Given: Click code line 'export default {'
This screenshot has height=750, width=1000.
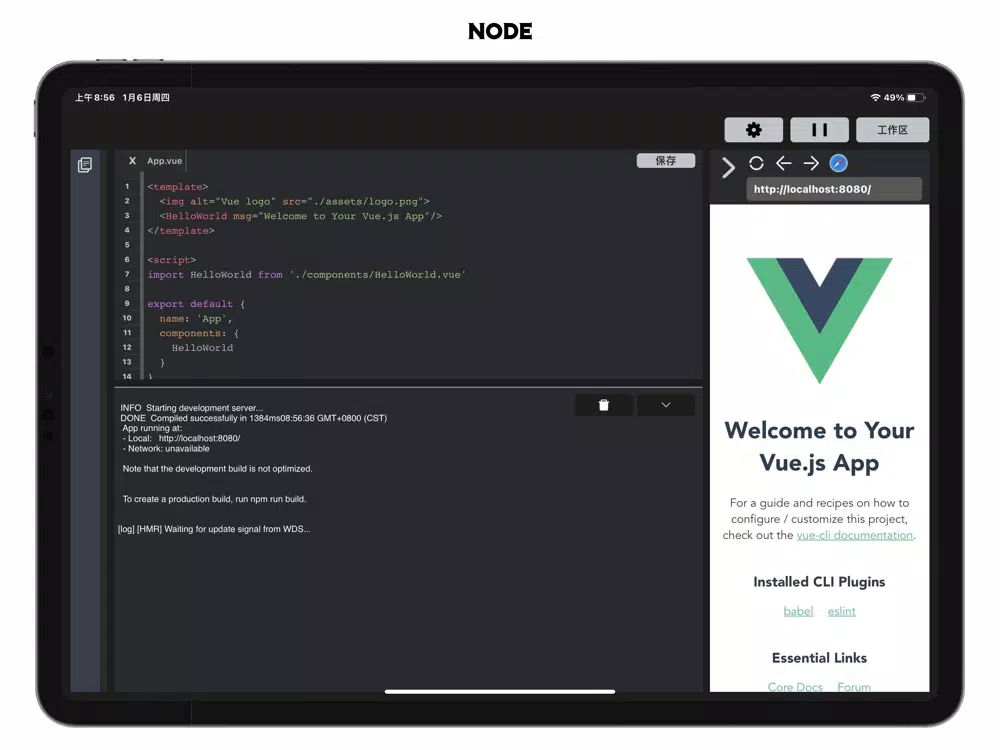Looking at the screenshot, I should 196,304.
